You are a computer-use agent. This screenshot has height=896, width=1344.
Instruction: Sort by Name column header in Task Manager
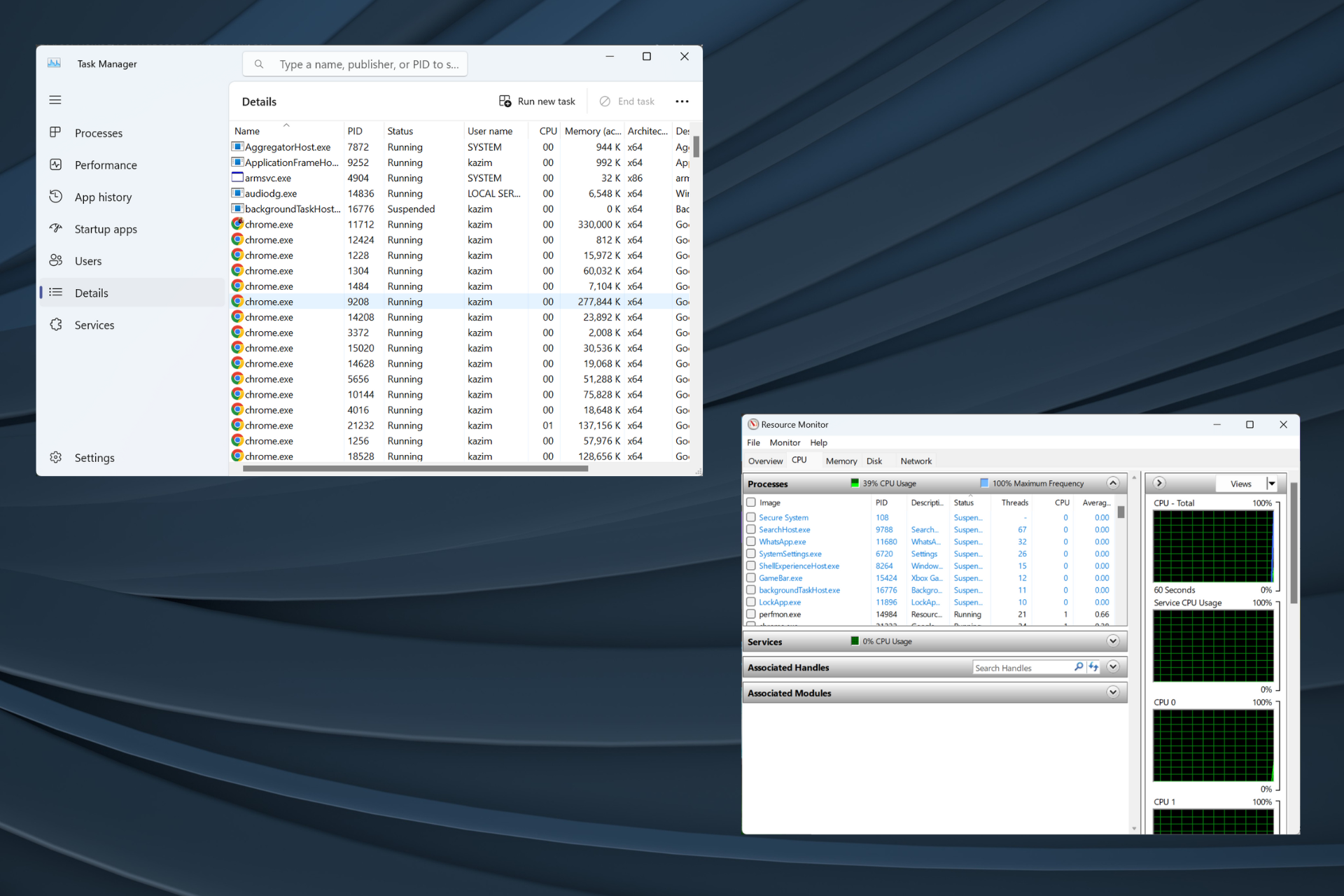[286, 131]
